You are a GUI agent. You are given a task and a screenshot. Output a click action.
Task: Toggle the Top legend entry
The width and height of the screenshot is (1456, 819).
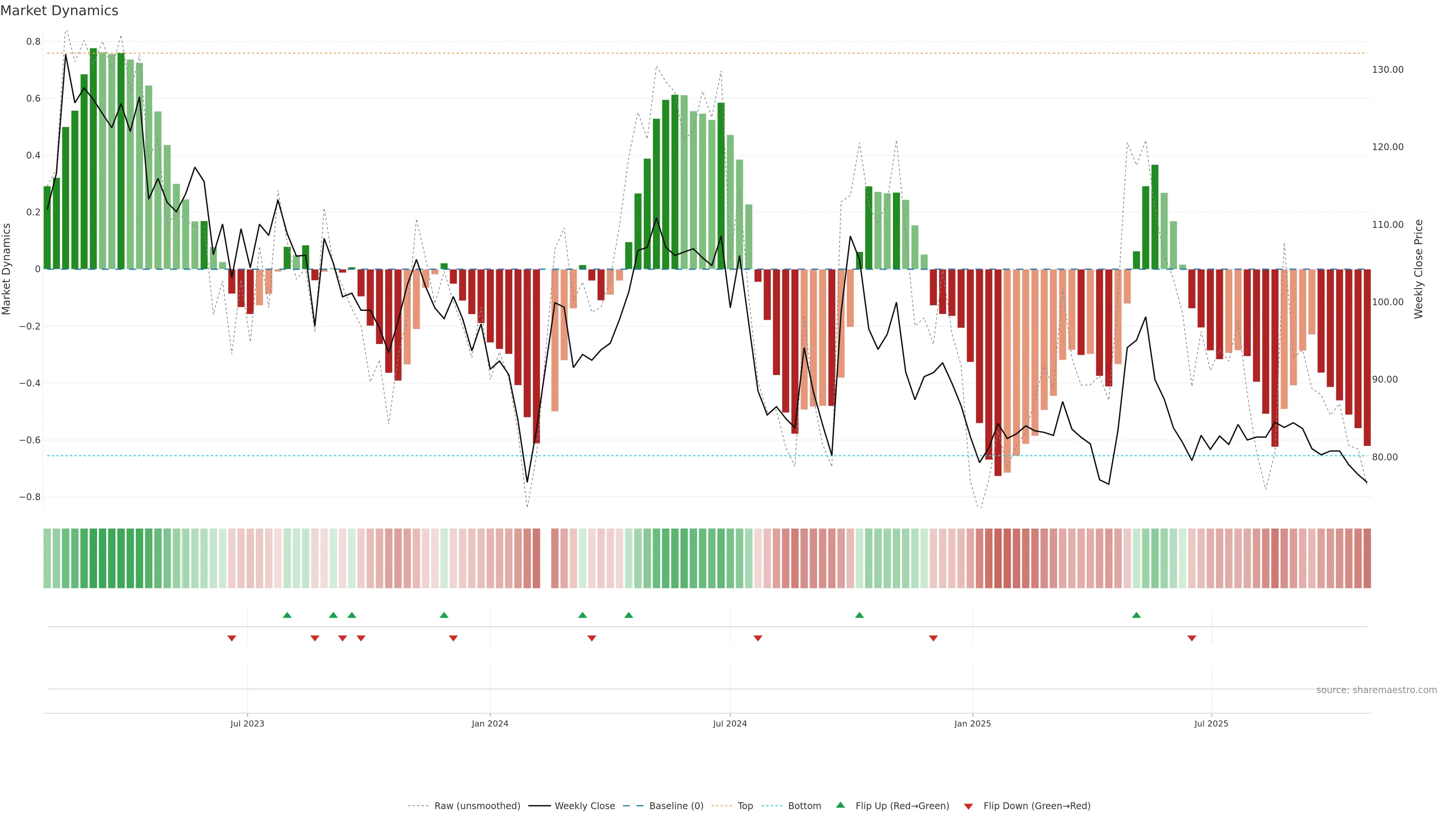(745, 805)
